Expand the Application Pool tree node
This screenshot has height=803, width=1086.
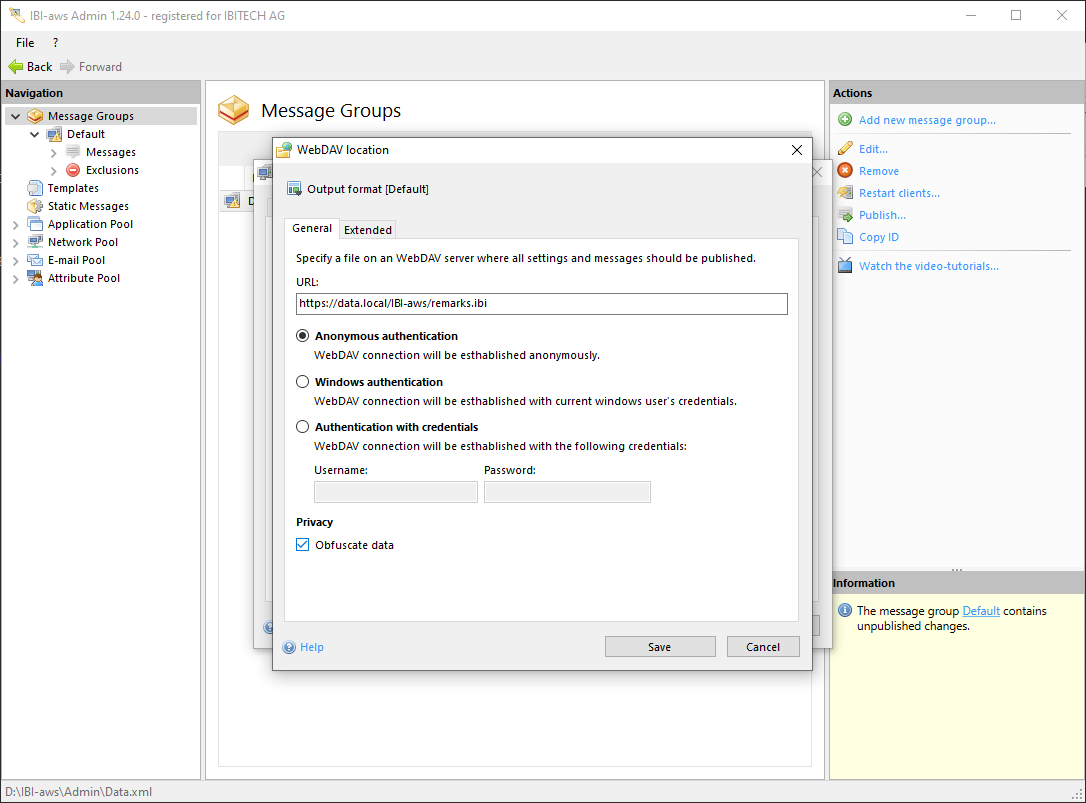tap(15, 225)
